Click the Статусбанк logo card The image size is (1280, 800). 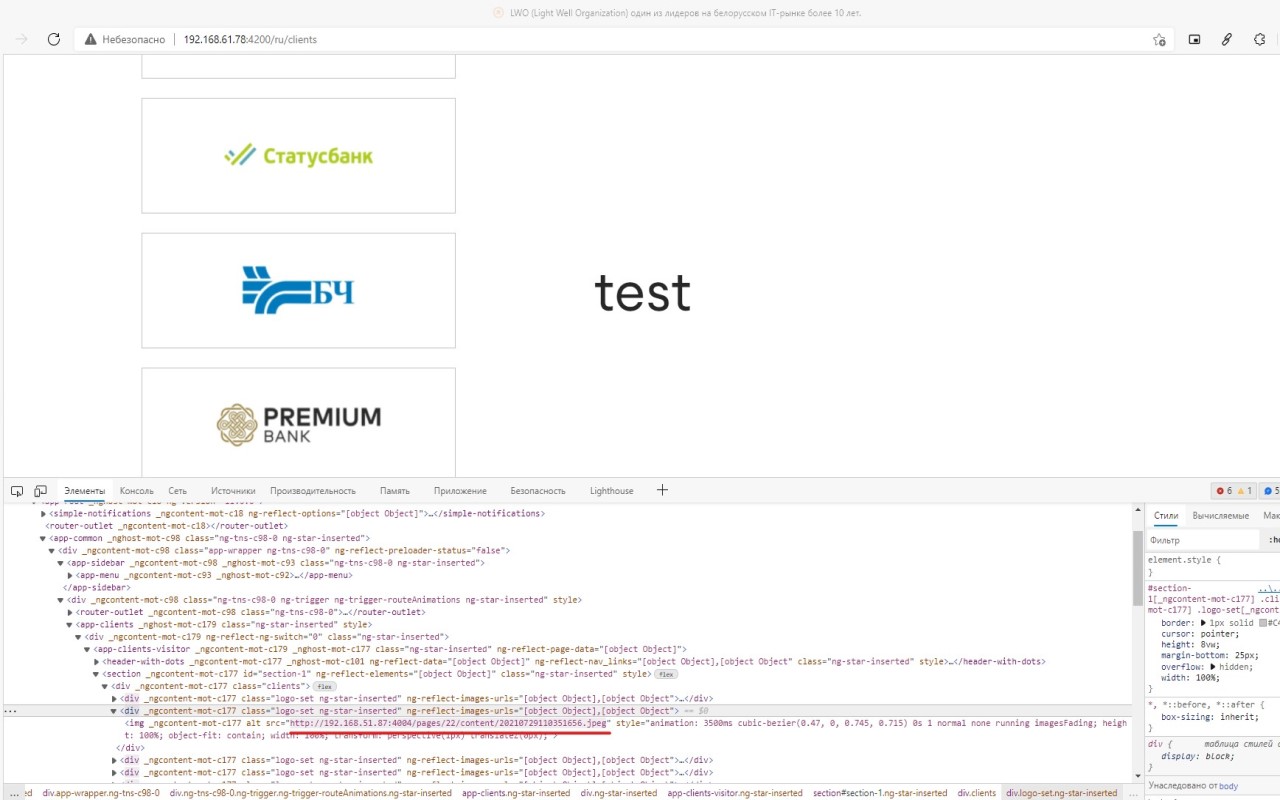coord(298,156)
